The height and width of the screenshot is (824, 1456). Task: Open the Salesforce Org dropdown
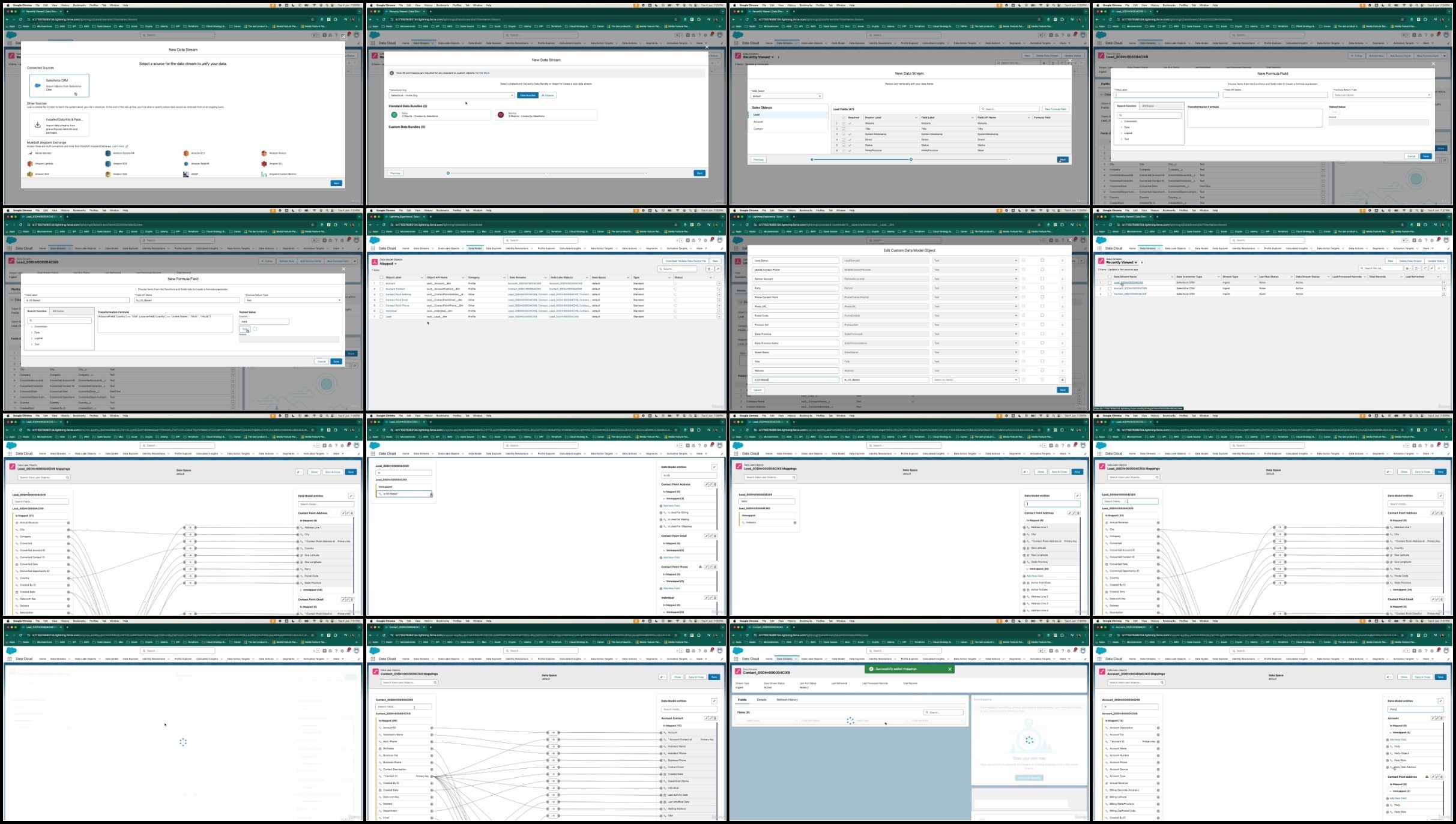[452, 95]
